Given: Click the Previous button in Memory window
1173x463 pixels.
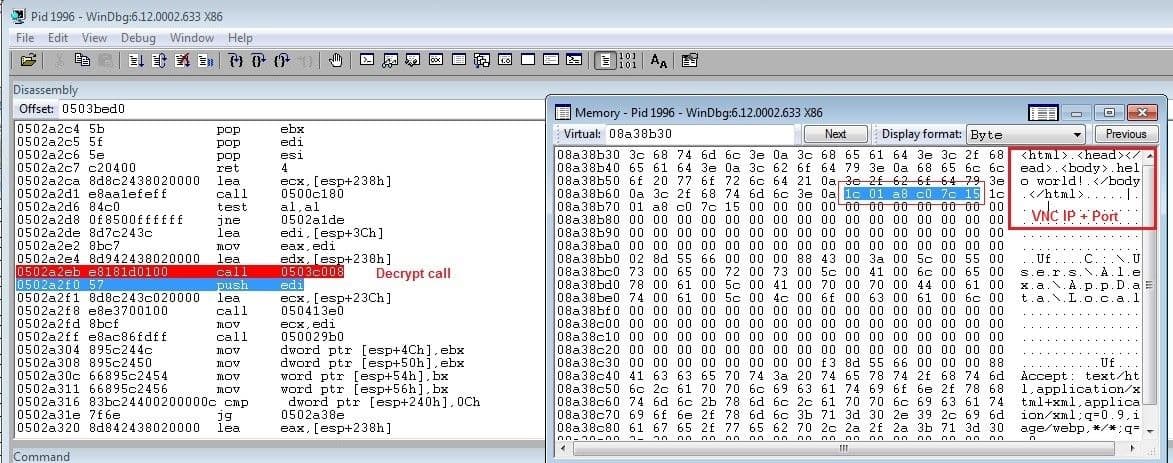Looking at the screenshot, I should 1125,134.
